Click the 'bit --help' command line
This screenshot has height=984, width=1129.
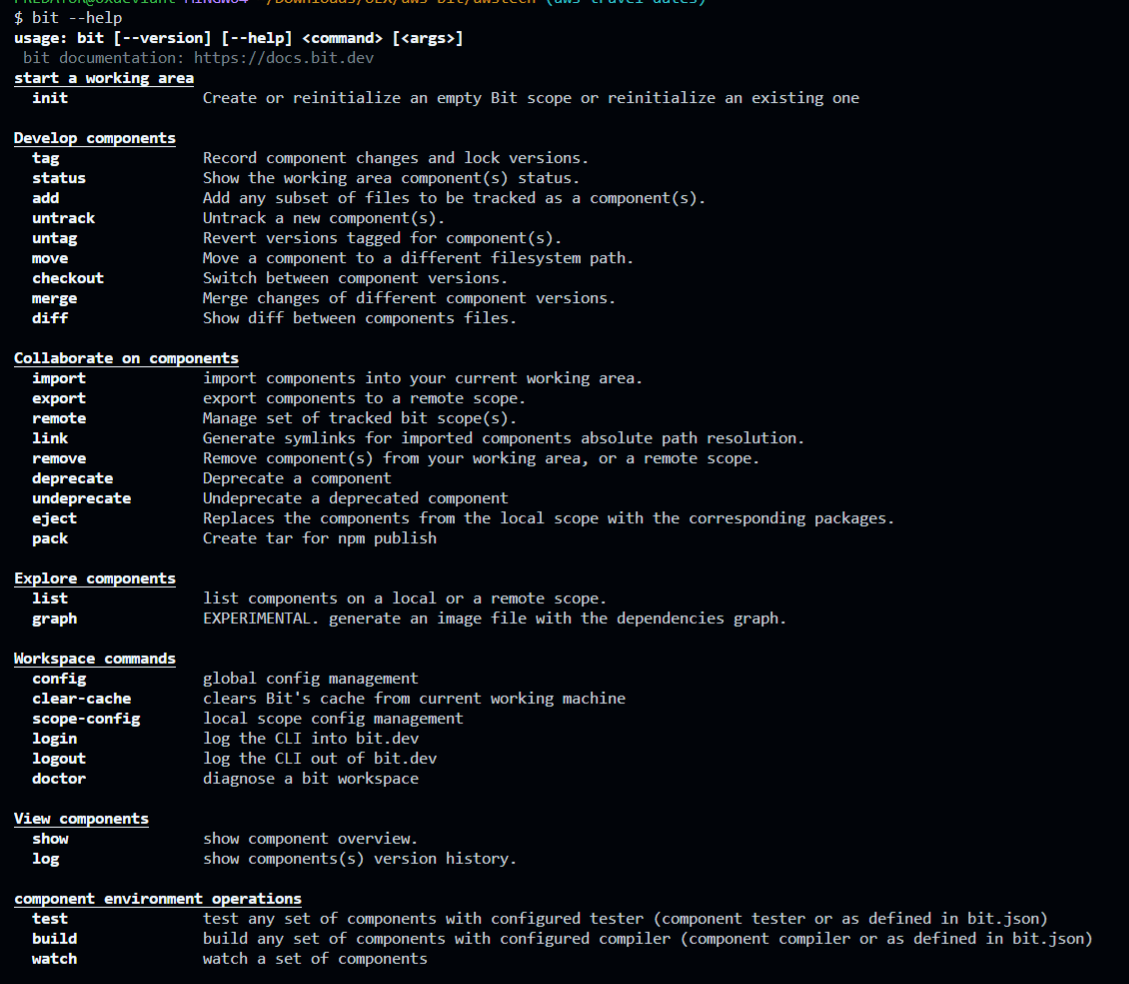pyautogui.click(x=68, y=17)
